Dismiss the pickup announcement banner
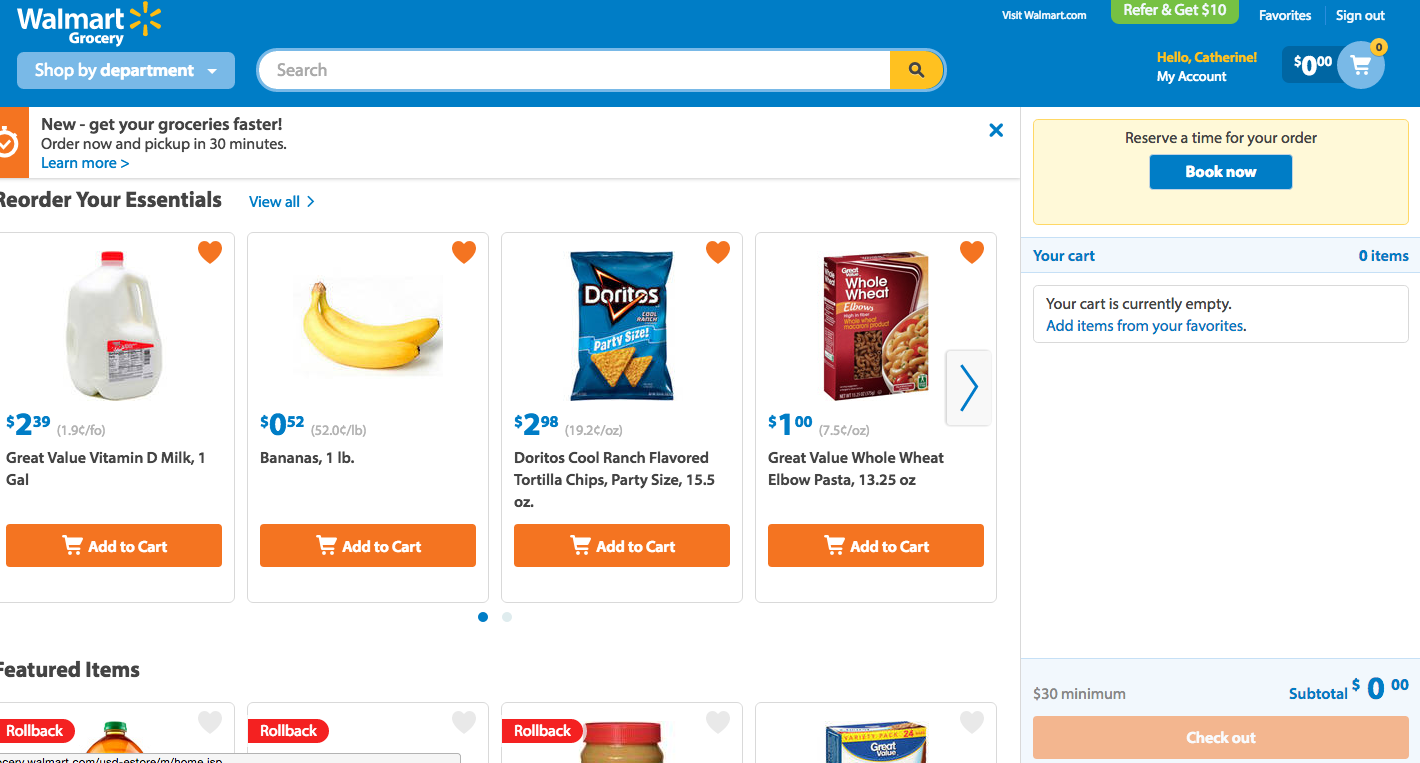The image size is (1420, 763). pyautogui.click(x=996, y=130)
